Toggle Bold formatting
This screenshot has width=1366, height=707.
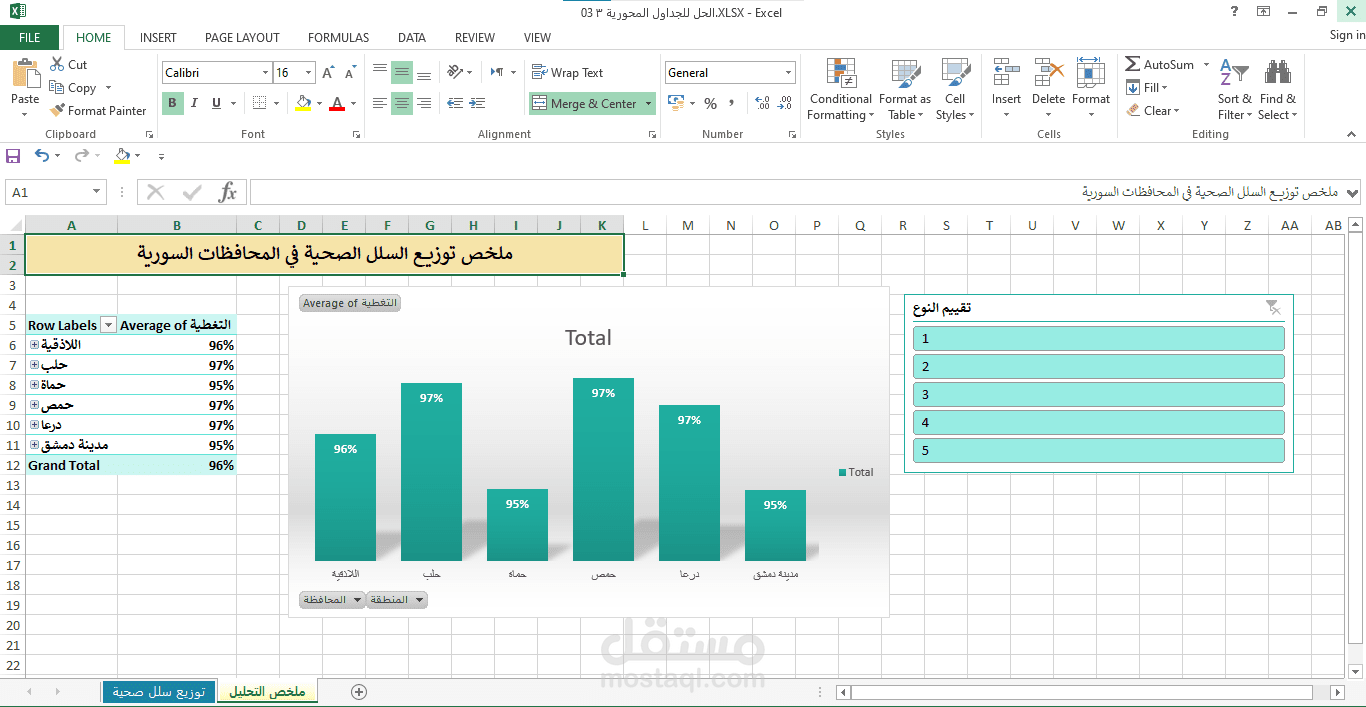[170, 103]
